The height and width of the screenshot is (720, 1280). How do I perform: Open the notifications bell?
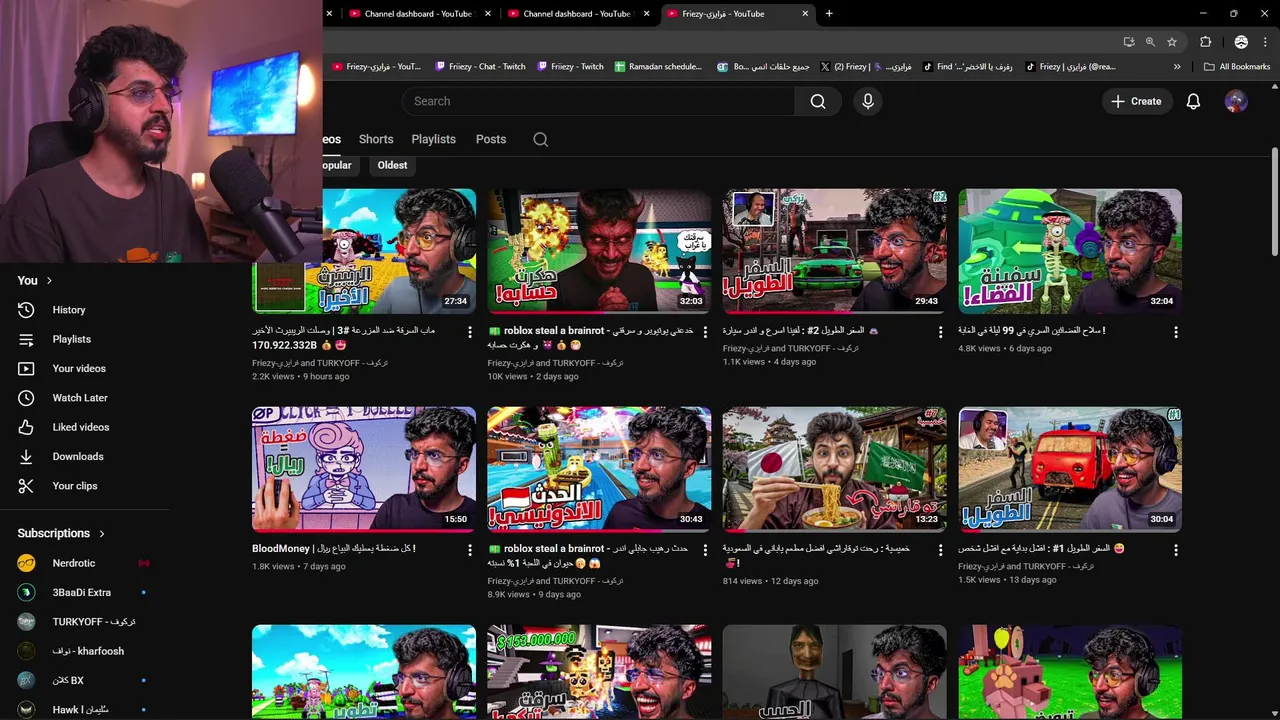coord(1193,101)
